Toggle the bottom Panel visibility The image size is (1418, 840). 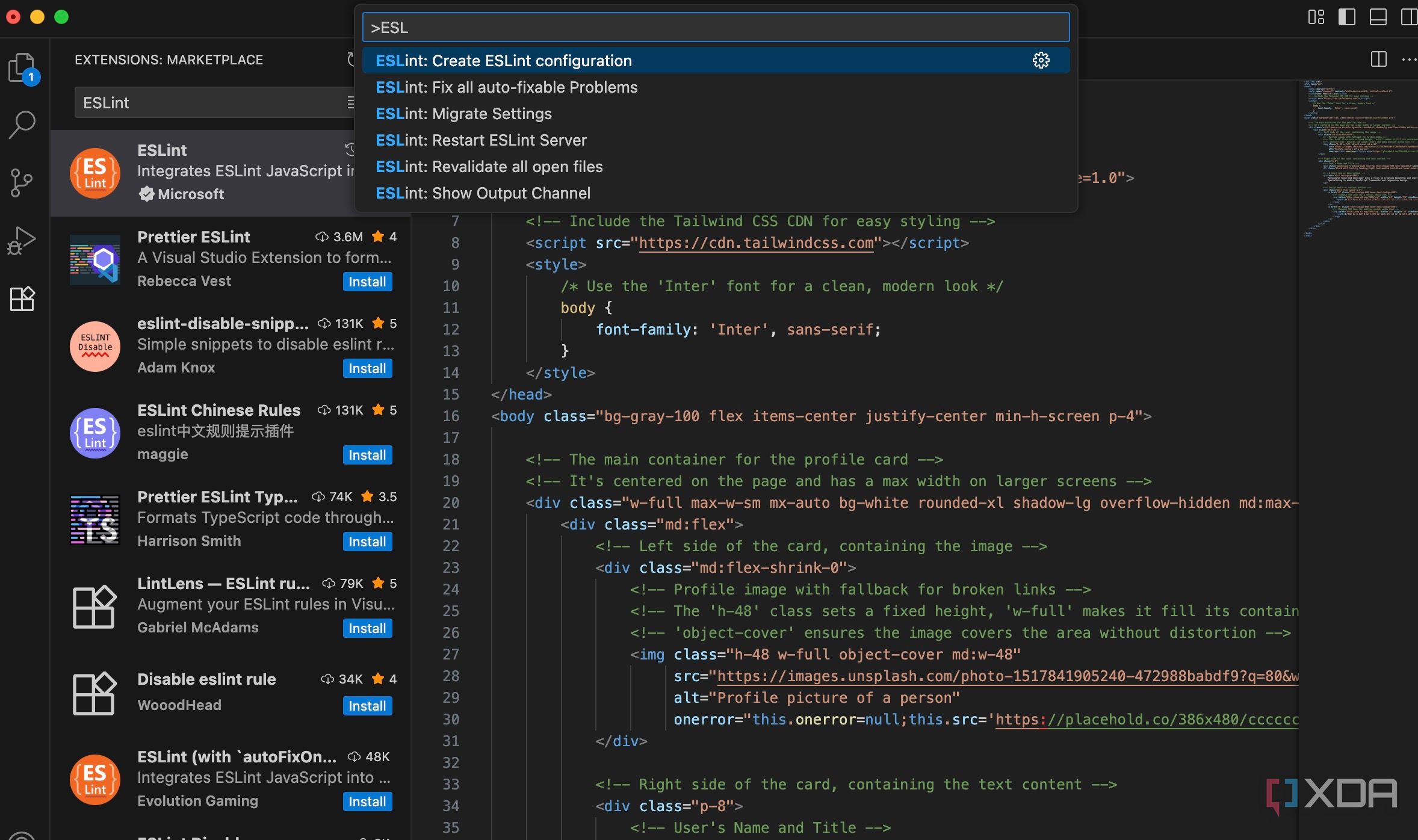1378,17
